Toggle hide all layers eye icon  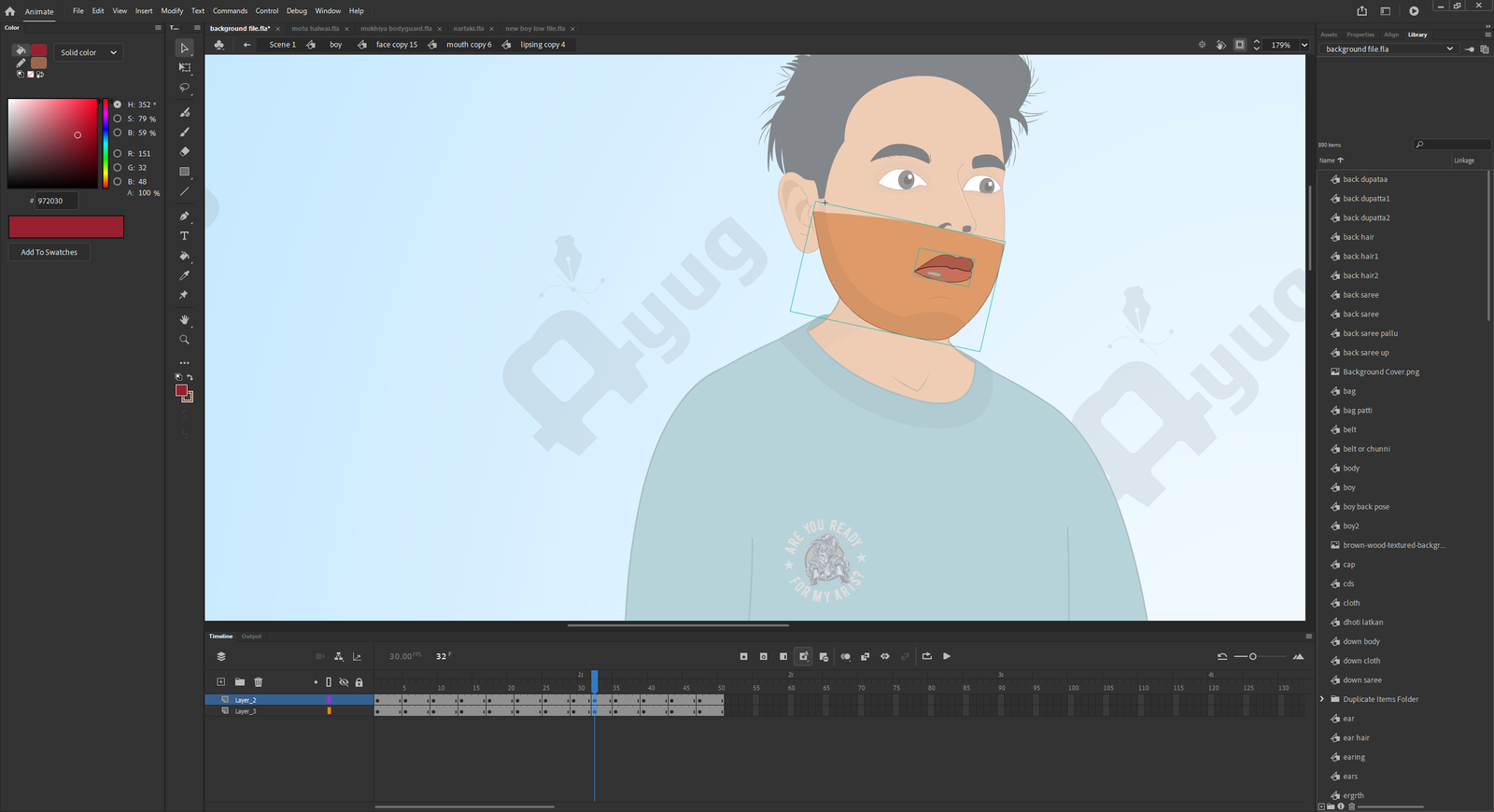344,682
